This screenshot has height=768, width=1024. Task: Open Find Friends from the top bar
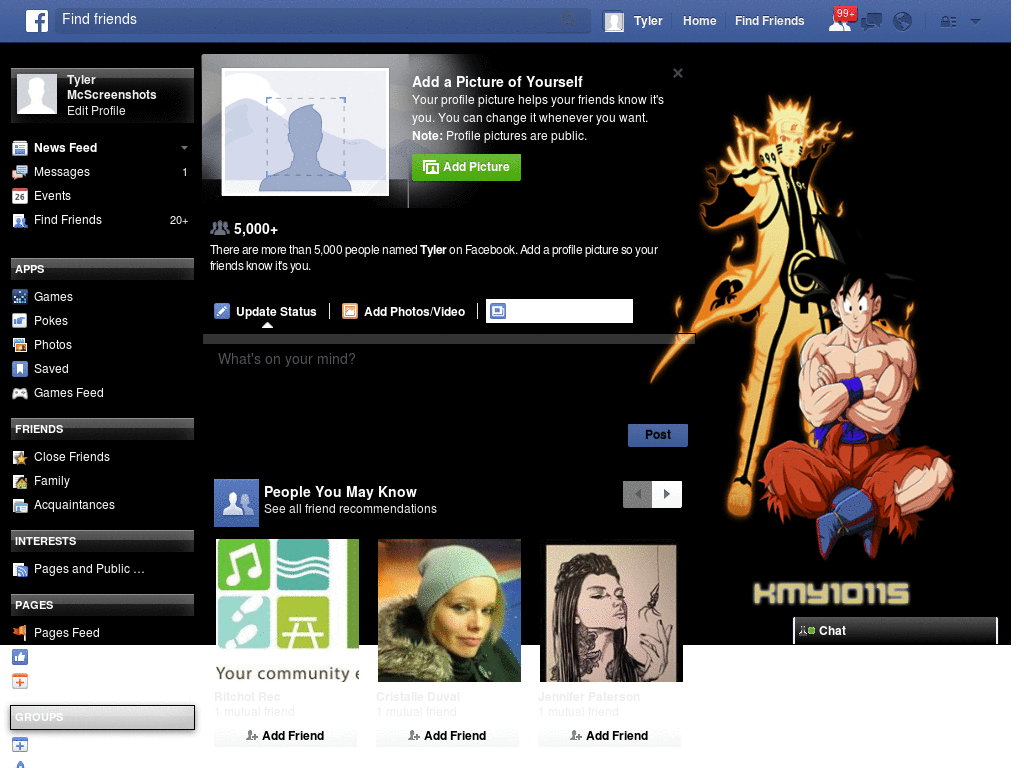point(769,20)
